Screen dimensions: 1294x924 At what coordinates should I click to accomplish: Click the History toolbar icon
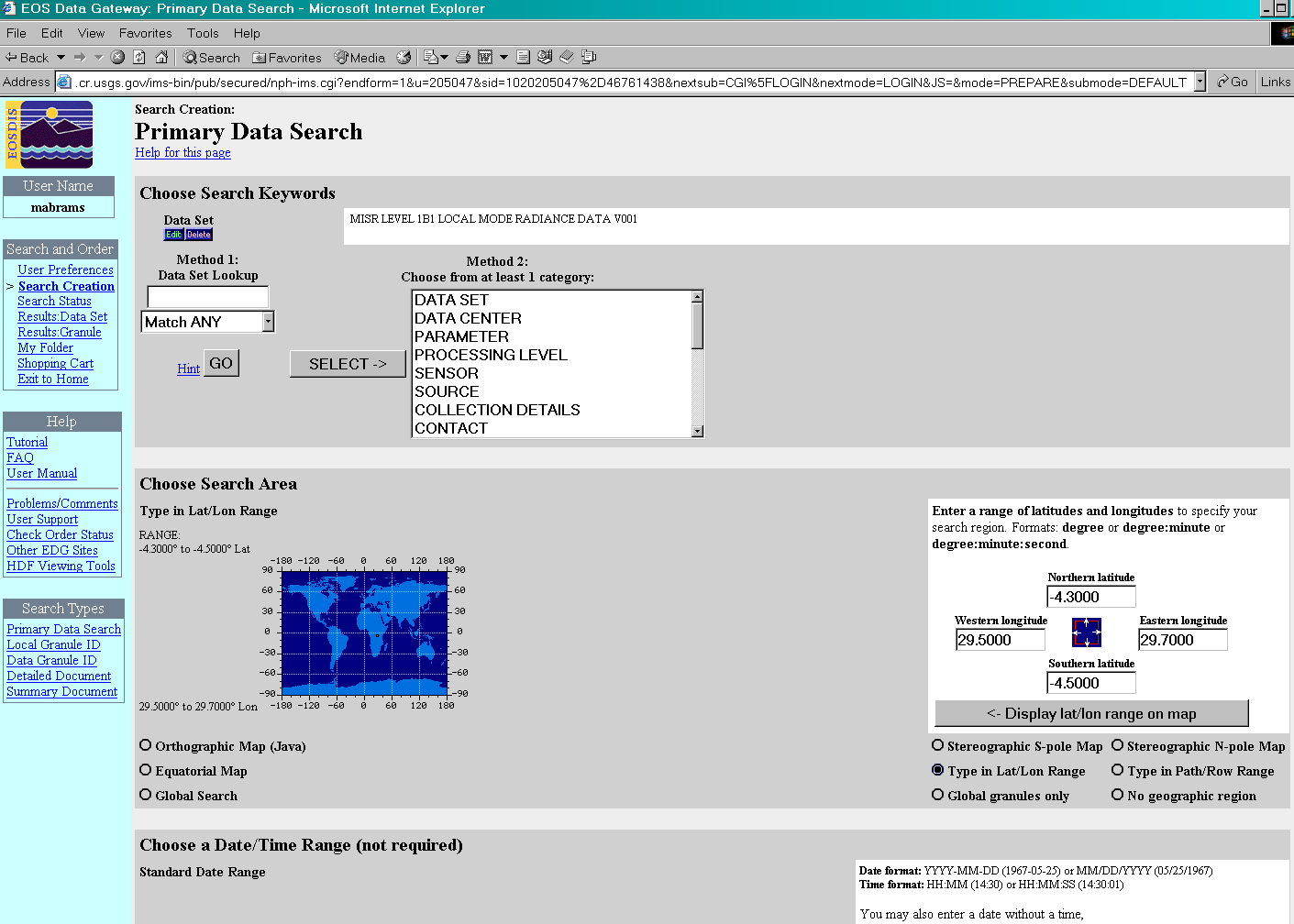point(404,57)
